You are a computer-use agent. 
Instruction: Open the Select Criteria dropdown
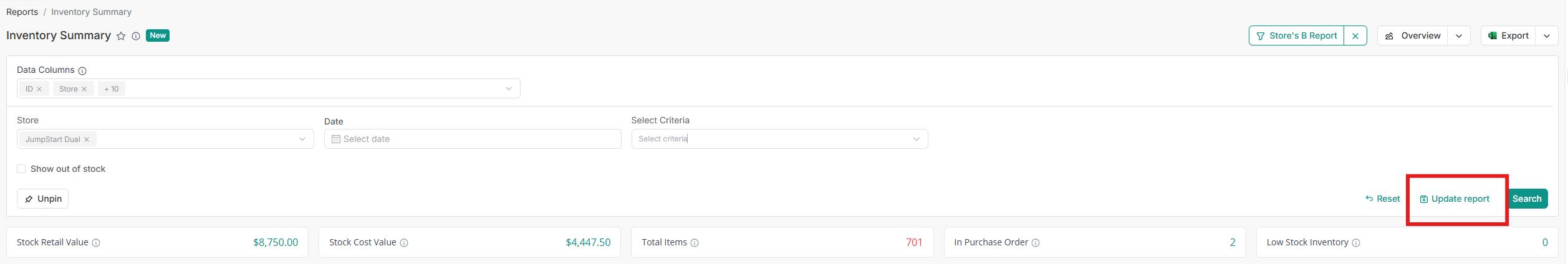click(916, 139)
